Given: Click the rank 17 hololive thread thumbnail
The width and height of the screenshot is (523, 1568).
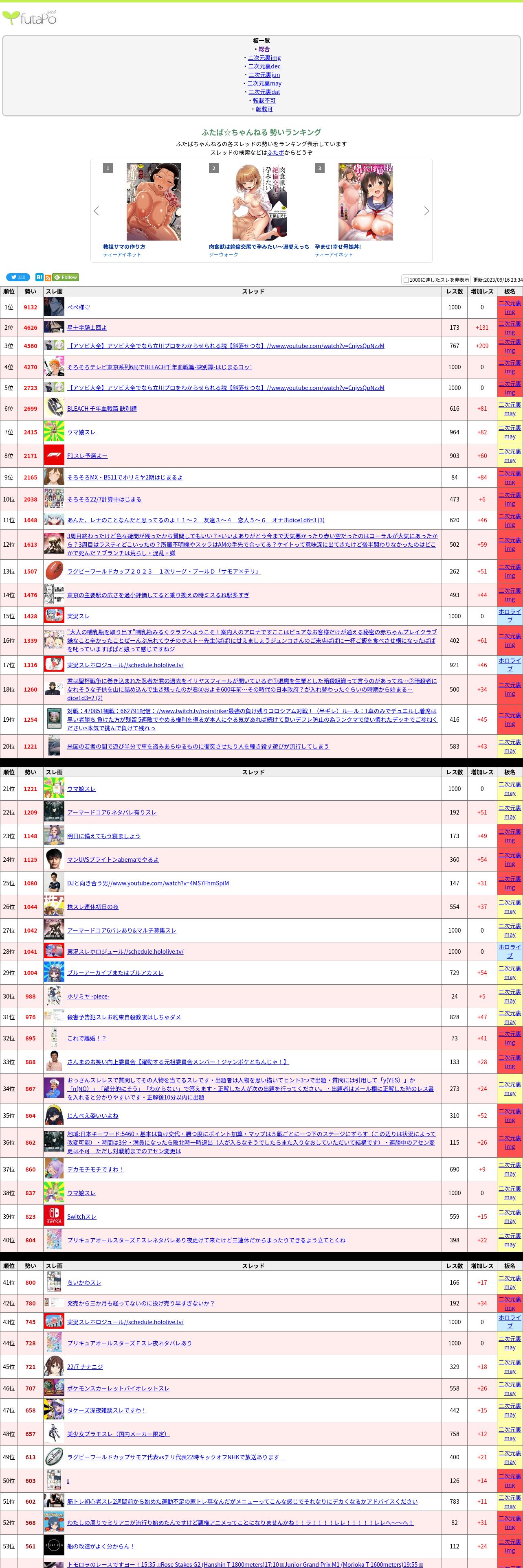Looking at the screenshot, I should pyautogui.click(x=54, y=665).
